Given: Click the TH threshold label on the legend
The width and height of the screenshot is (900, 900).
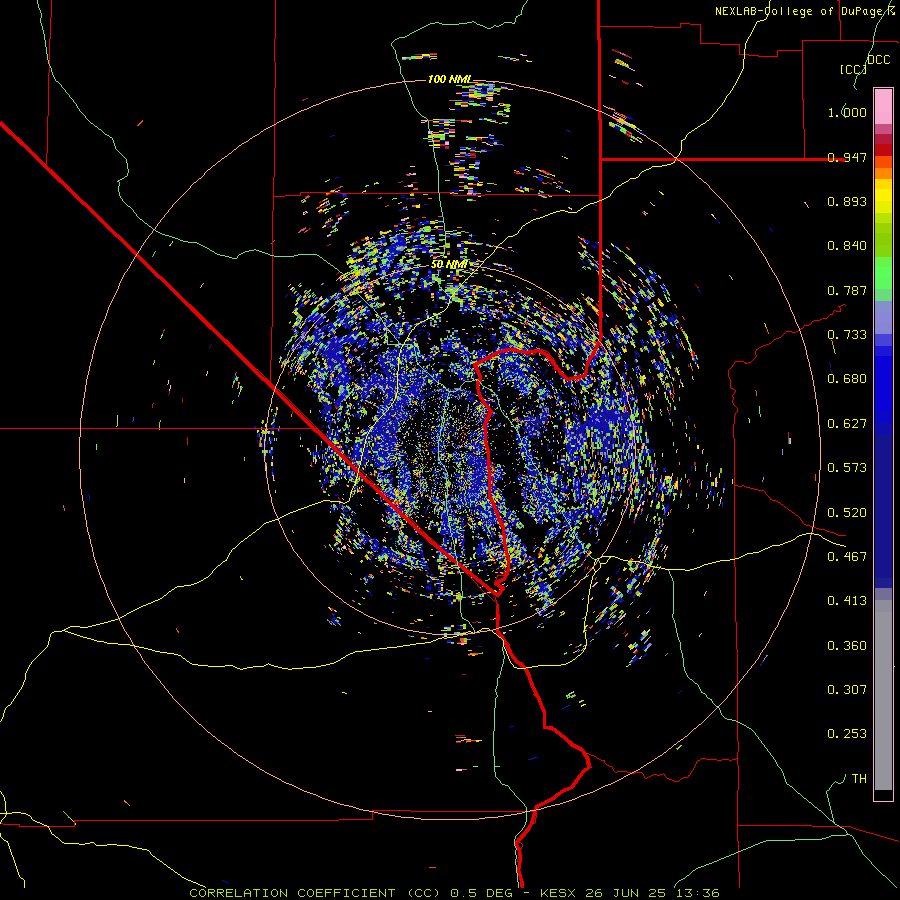Looking at the screenshot, I should tap(859, 779).
